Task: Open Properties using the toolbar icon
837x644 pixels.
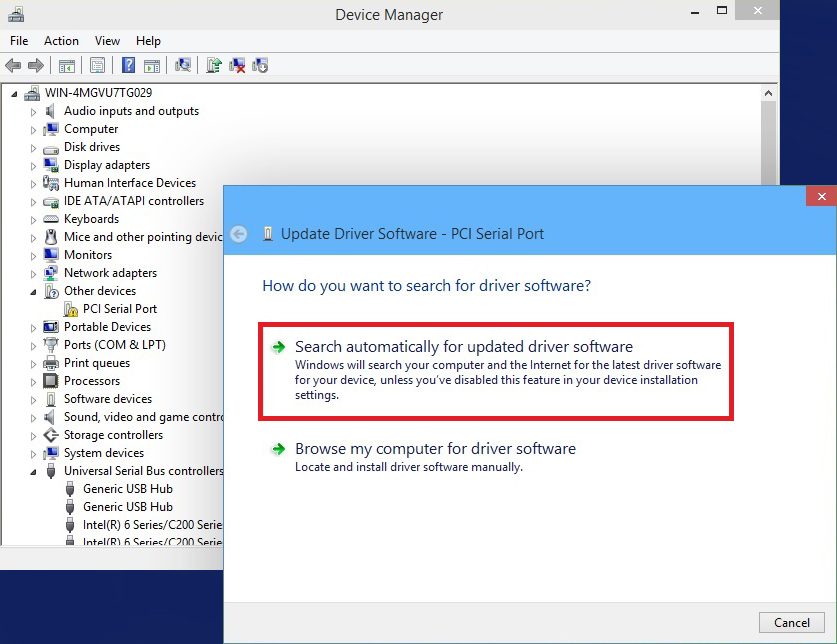Action: [x=96, y=64]
